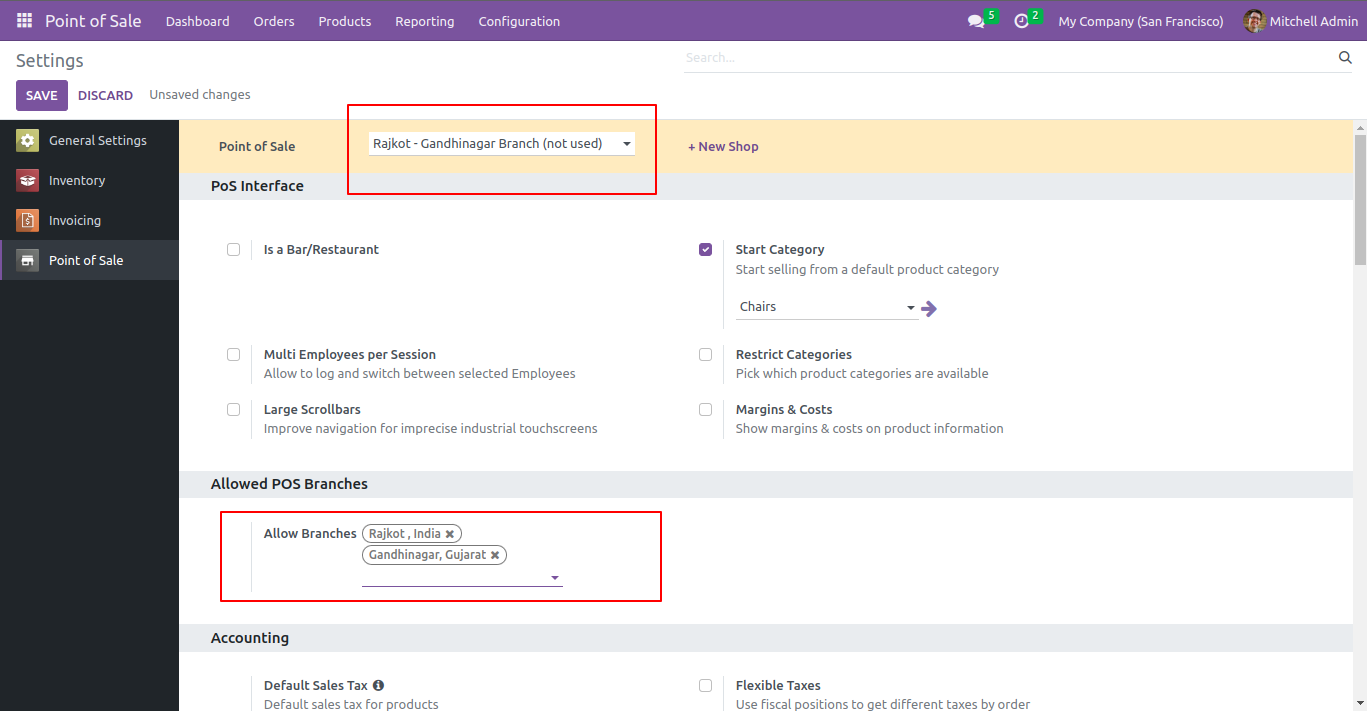Open the conversations chat bubble icon
Screen dimensions: 1367x711
pos(976,21)
